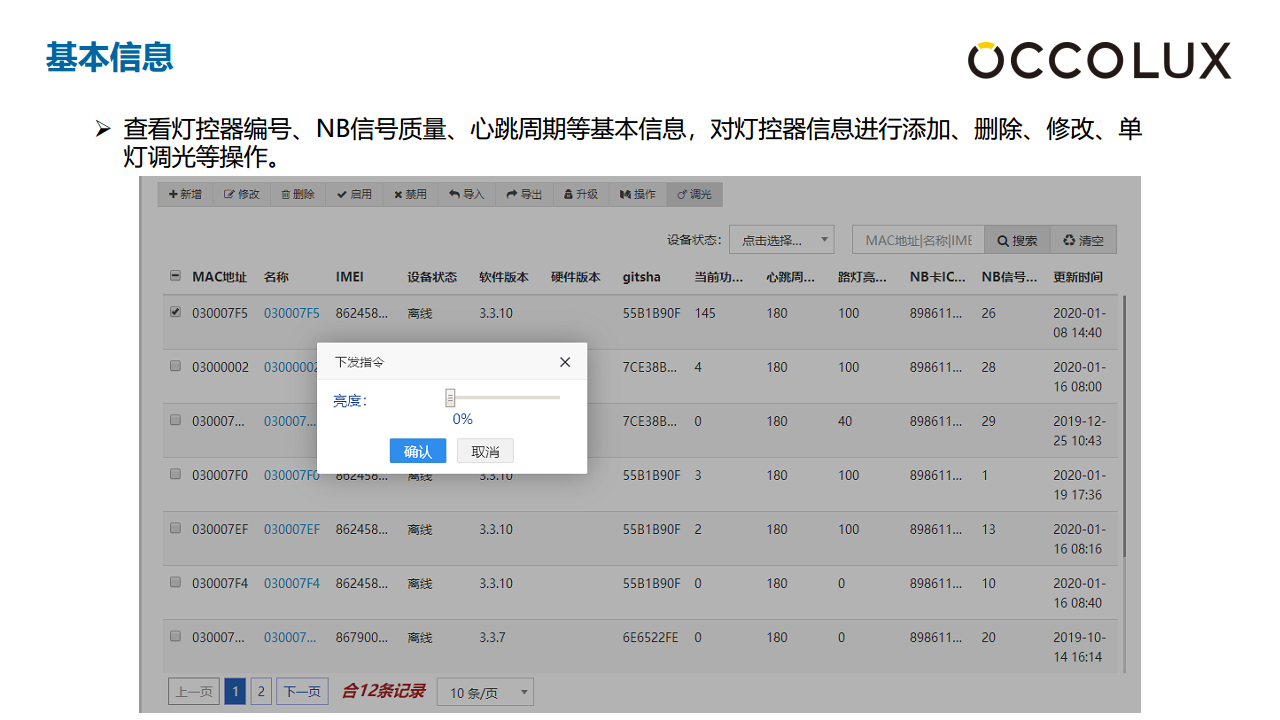Click the 更新时间 column header
This screenshot has height=720, width=1280.
1078,277
